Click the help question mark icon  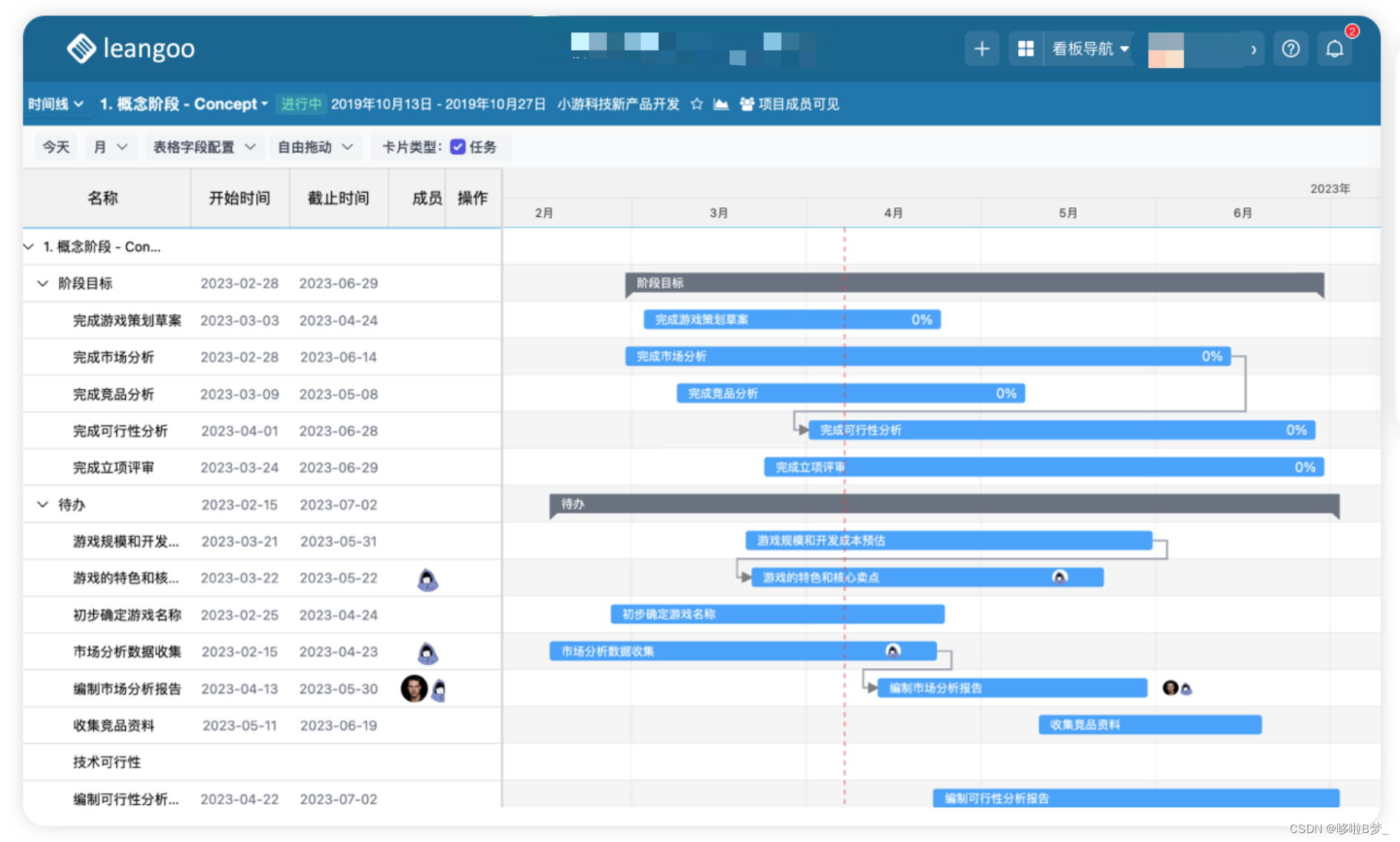(x=1290, y=49)
